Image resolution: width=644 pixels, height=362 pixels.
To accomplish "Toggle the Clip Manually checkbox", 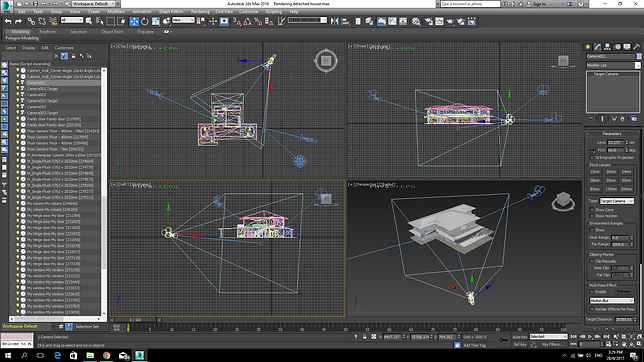I will pos(592,261).
